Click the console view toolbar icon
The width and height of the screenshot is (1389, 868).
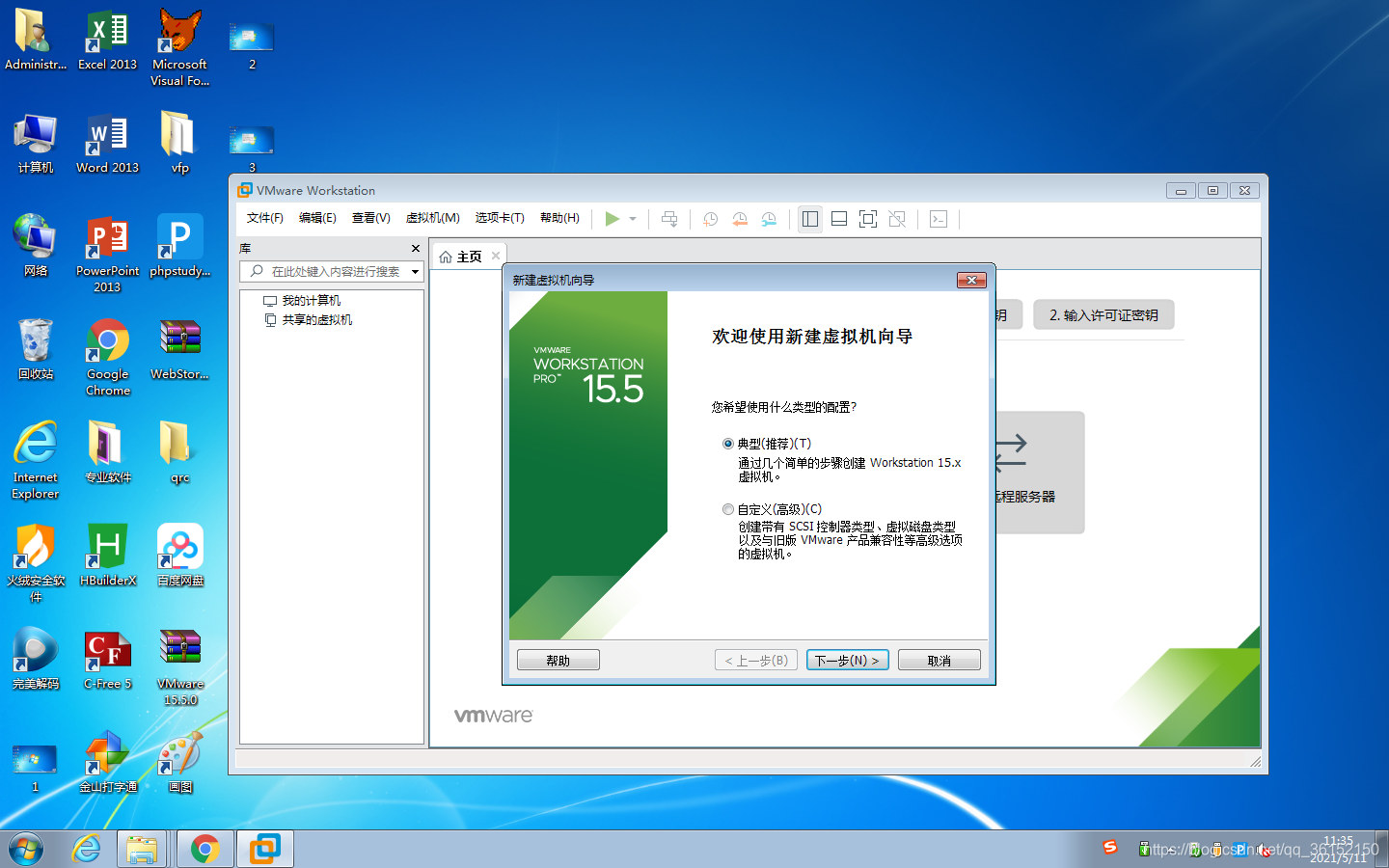939,219
